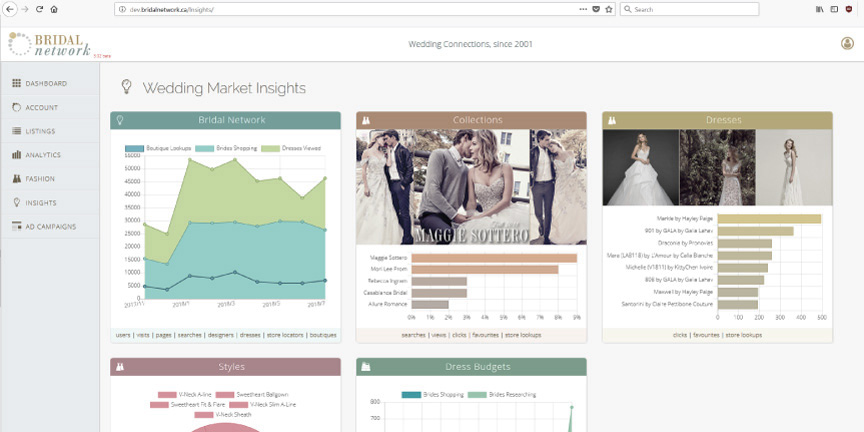
Task: Click the Mori Lee Prom bar
Action: (485, 269)
